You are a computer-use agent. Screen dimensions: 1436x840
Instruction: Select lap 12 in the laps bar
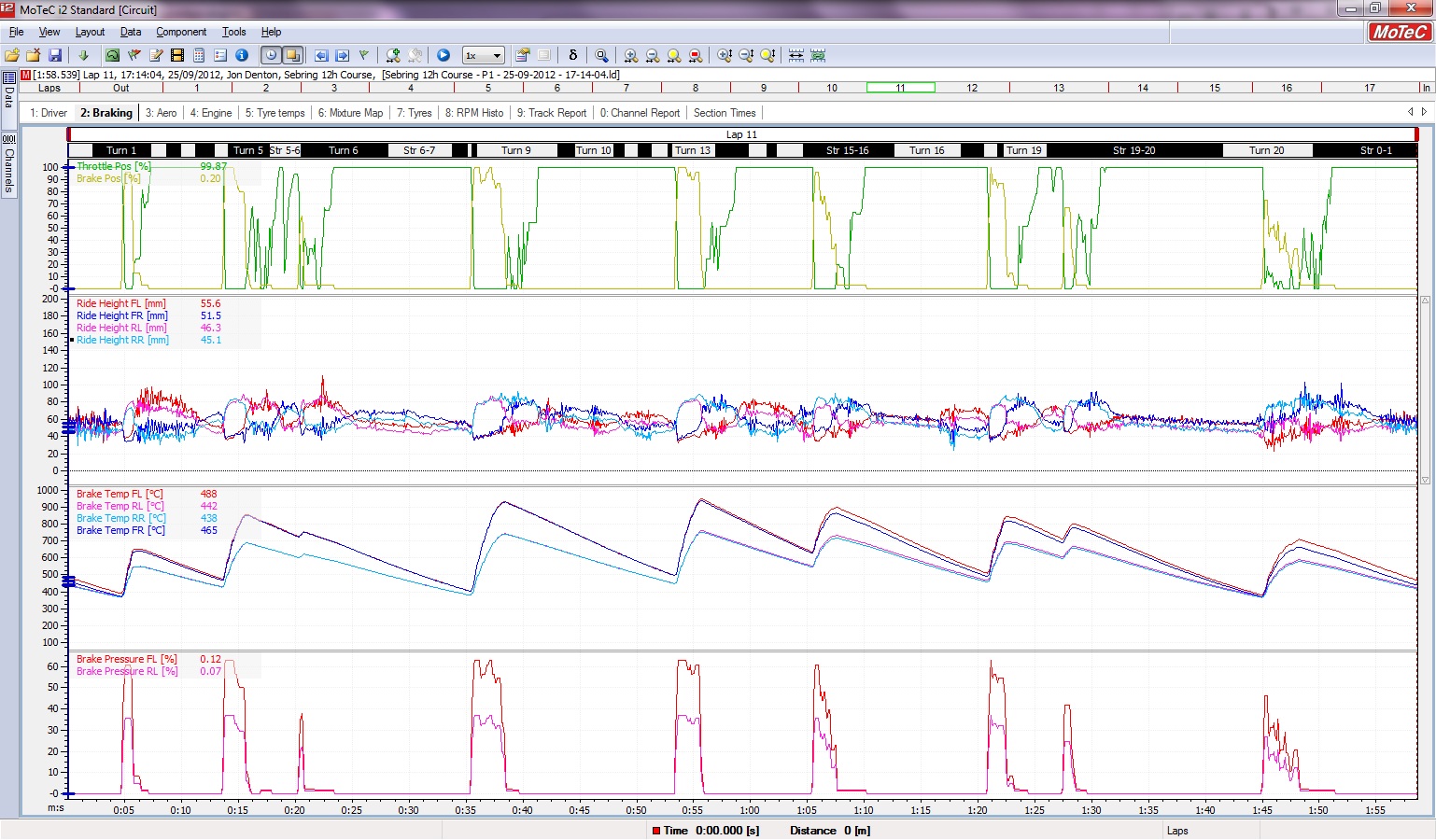pyautogui.click(x=972, y=88)
